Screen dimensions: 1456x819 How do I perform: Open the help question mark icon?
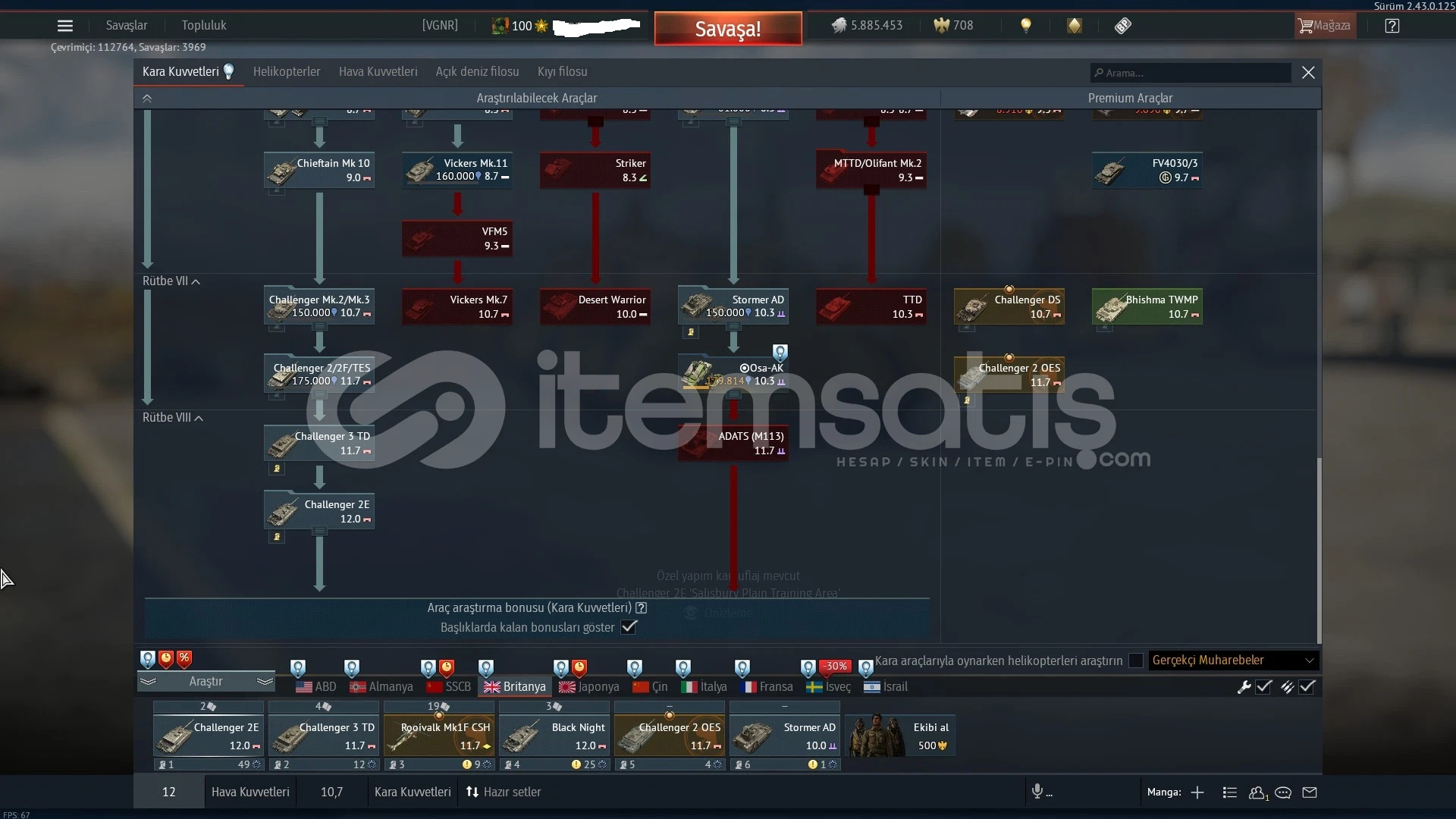click(x=1392, y=26)
